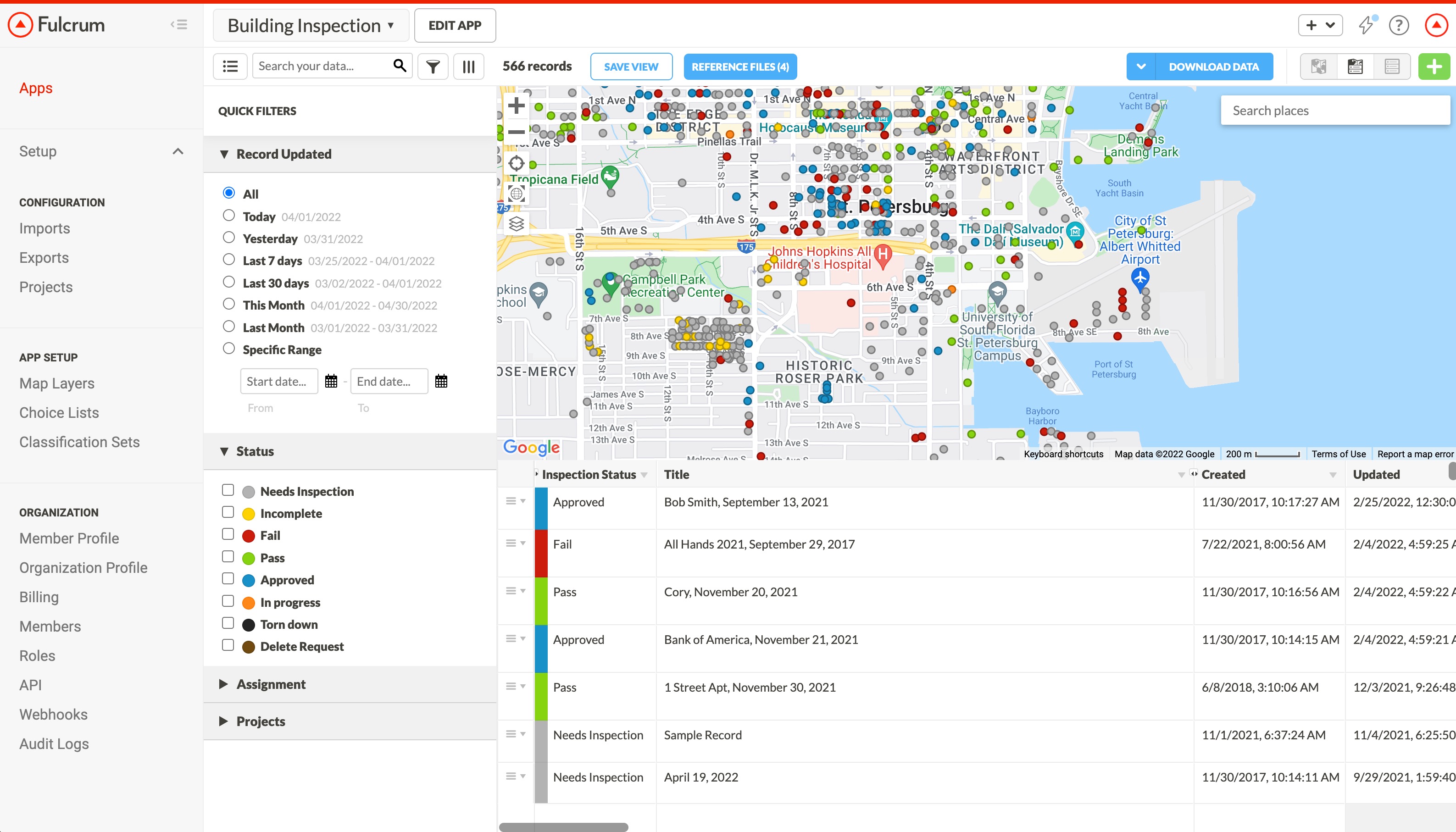This screenshot has height=832, width=1456.
Task: Go to Audit Logs page
Action: [x=54, y=743]
